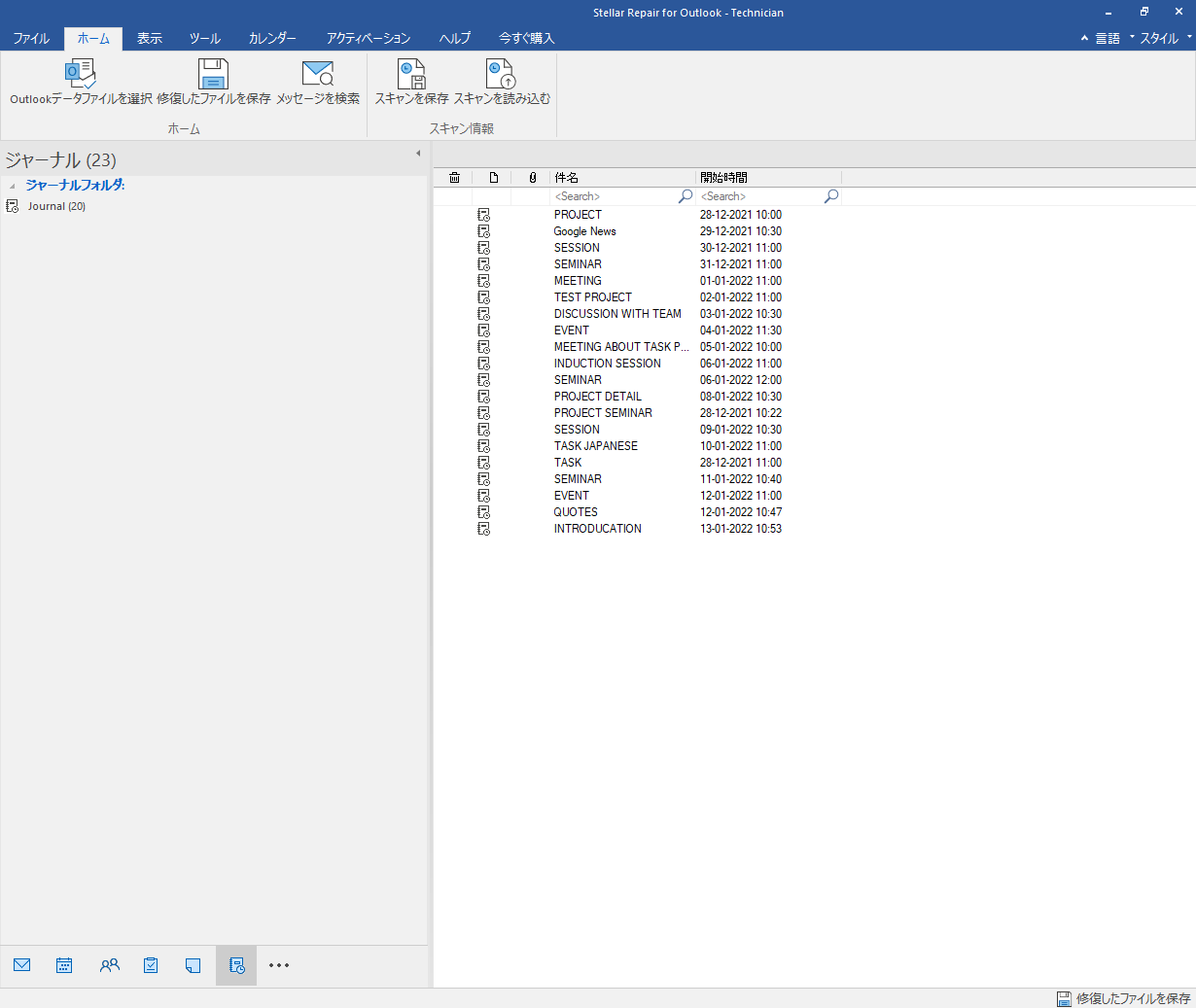Open the アクティベーション tab
1196x1008 pixels.
pos(369,38)
